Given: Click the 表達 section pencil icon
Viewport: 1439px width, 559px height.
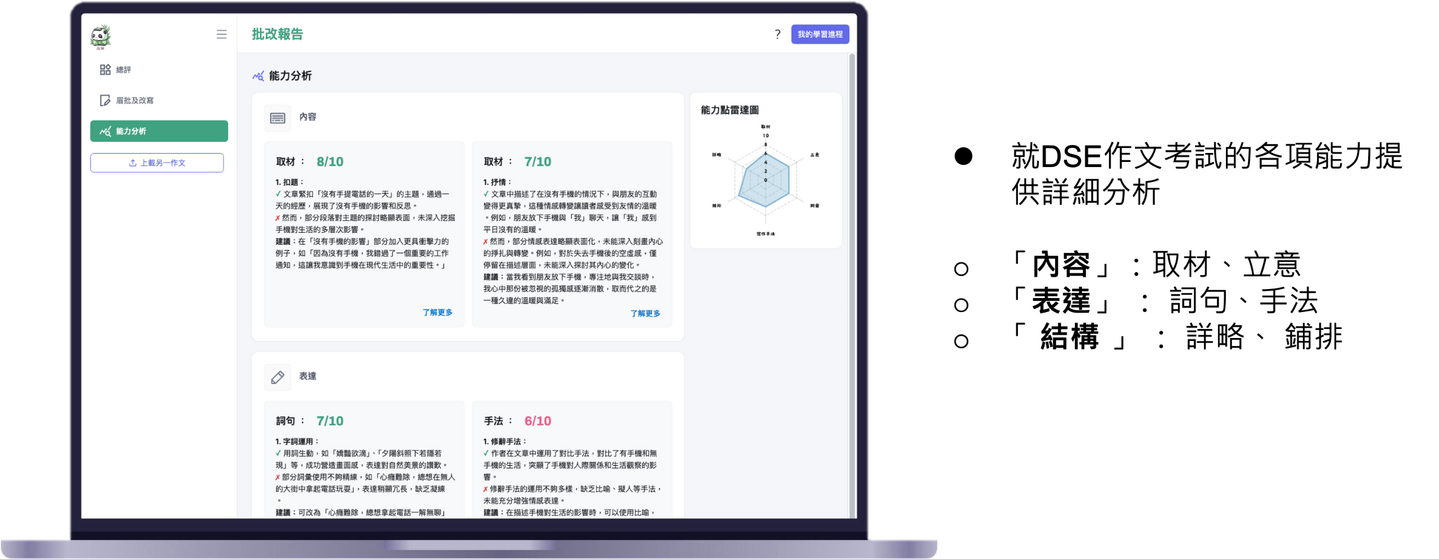Looking at the screenshot, I should 278,377.
